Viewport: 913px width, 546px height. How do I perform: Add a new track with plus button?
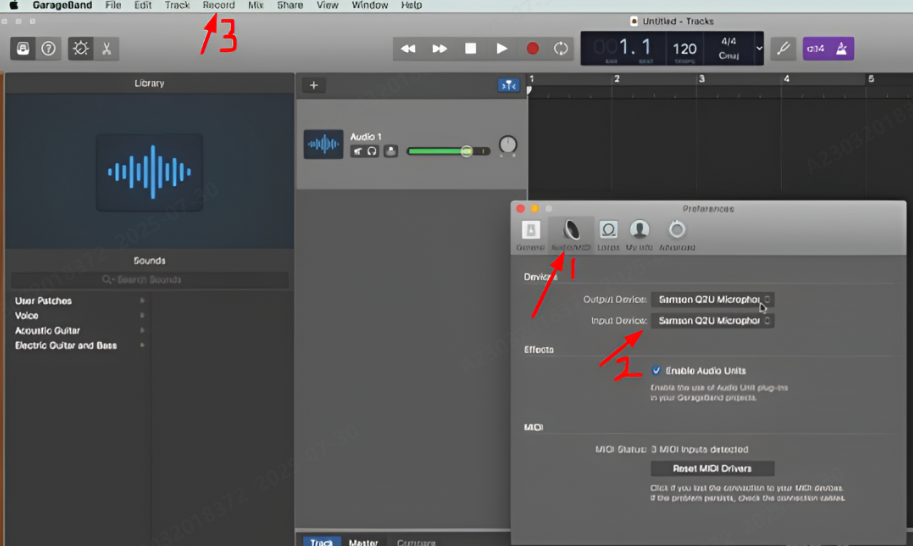314,86
